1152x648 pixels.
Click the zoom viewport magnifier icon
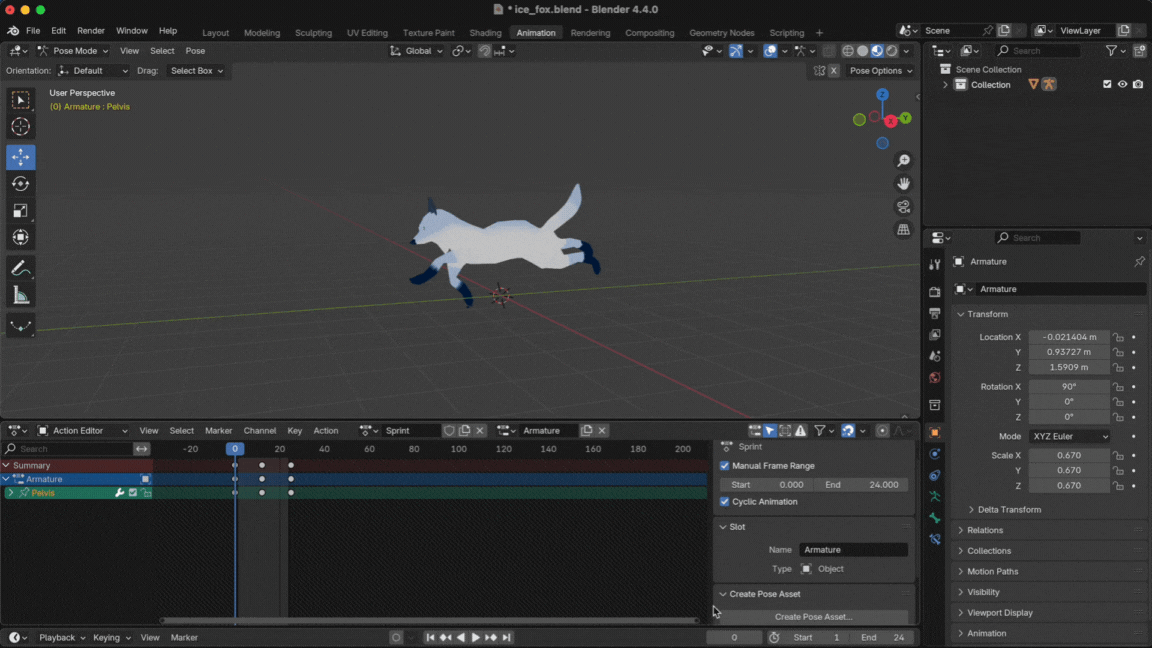(x=904, y=161)
